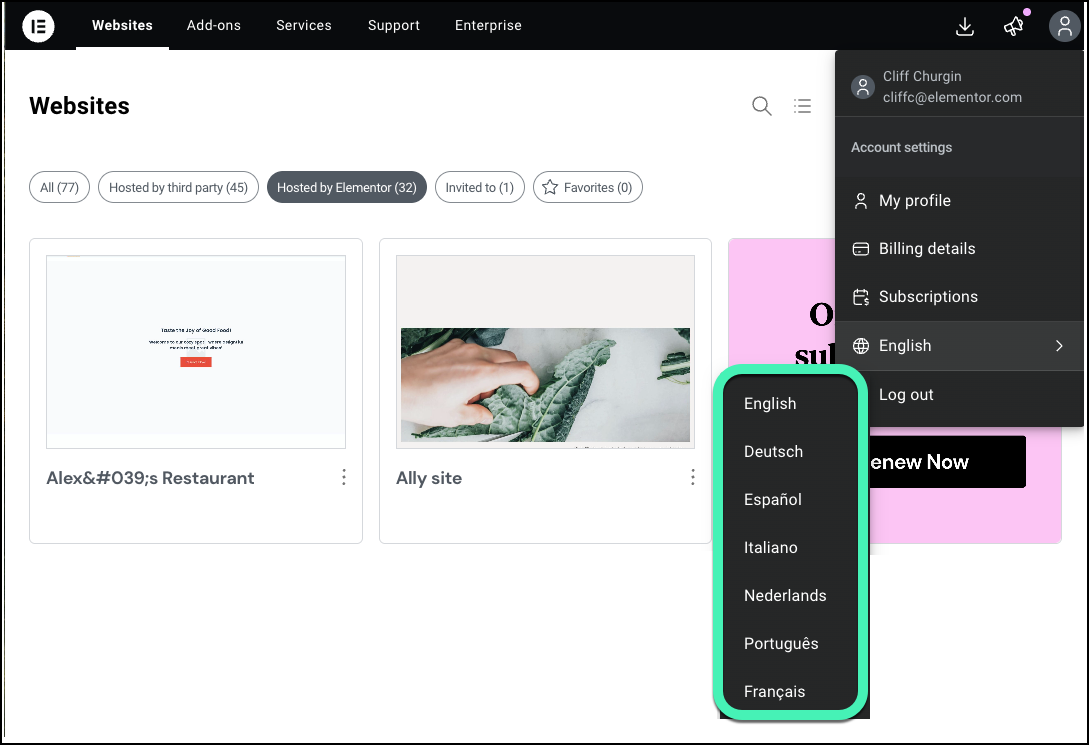
Task: Open My profile in account menu
Action: coord(914,201)
